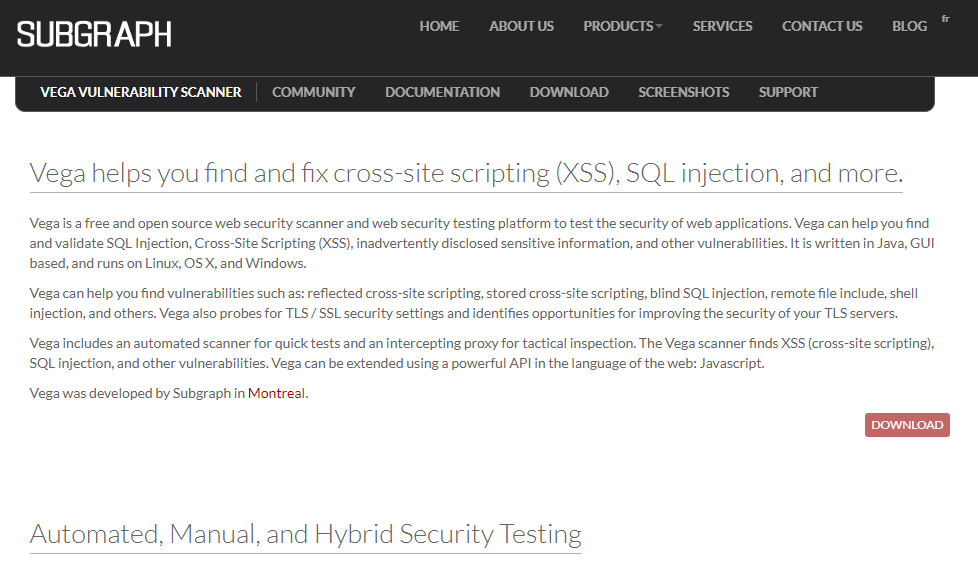Open Download in the Vega submenu
The height and width of the screenshot is (562, 978).
point(569,92)
